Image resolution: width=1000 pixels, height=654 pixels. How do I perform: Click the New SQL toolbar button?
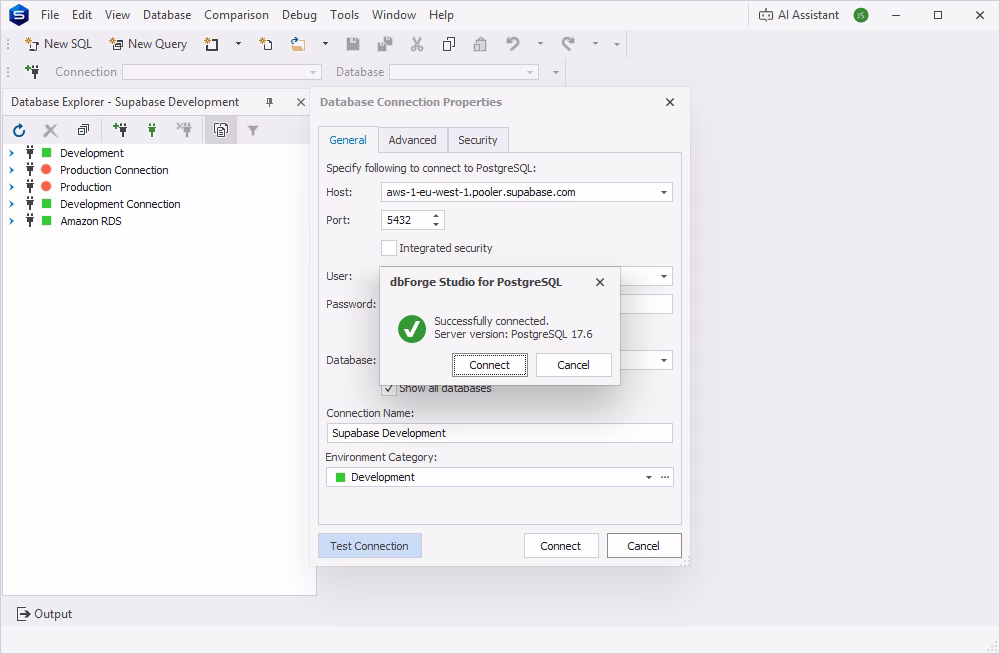click(x=58, y=44)
